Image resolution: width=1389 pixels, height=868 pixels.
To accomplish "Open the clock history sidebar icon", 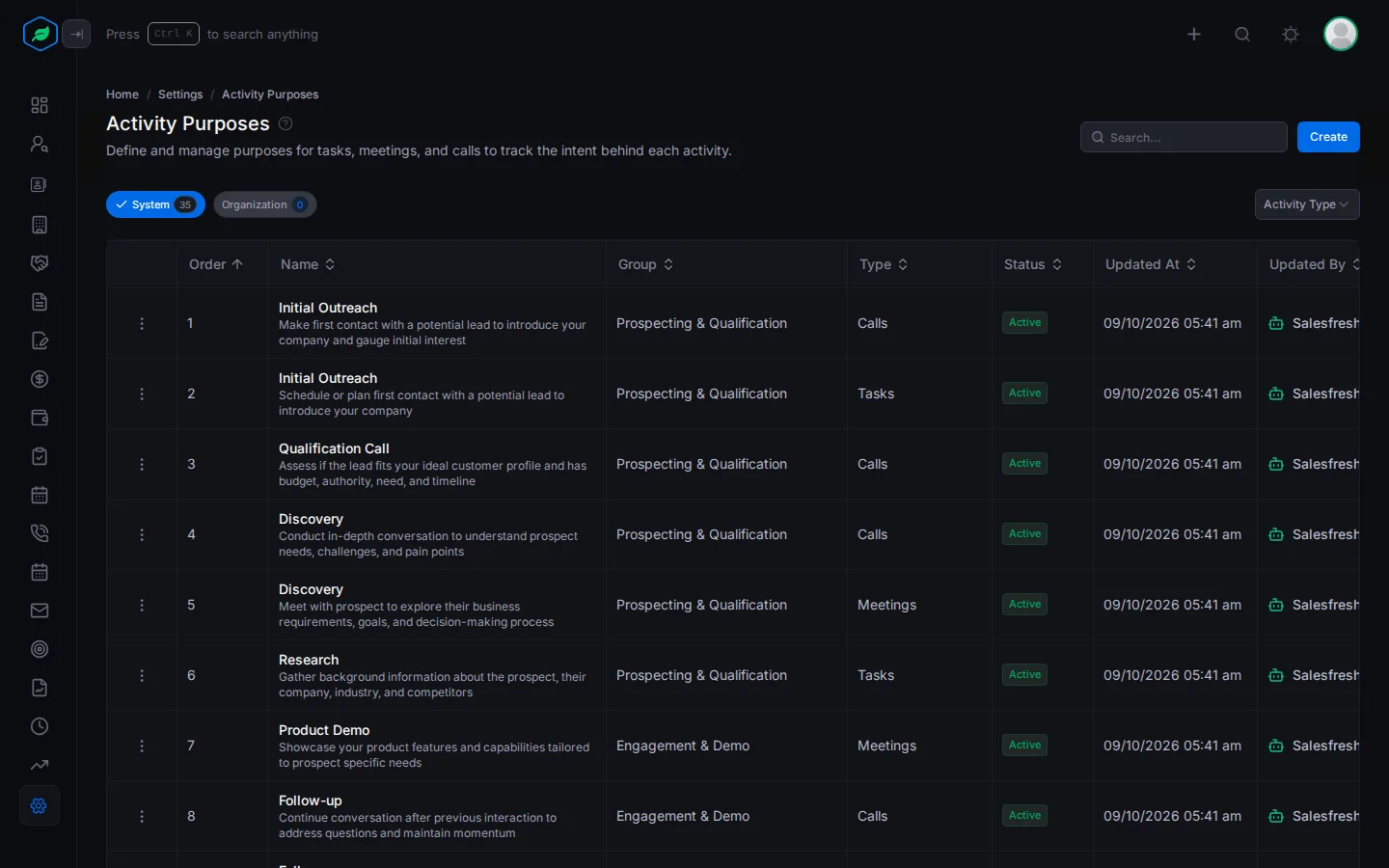I will [40, 726].
